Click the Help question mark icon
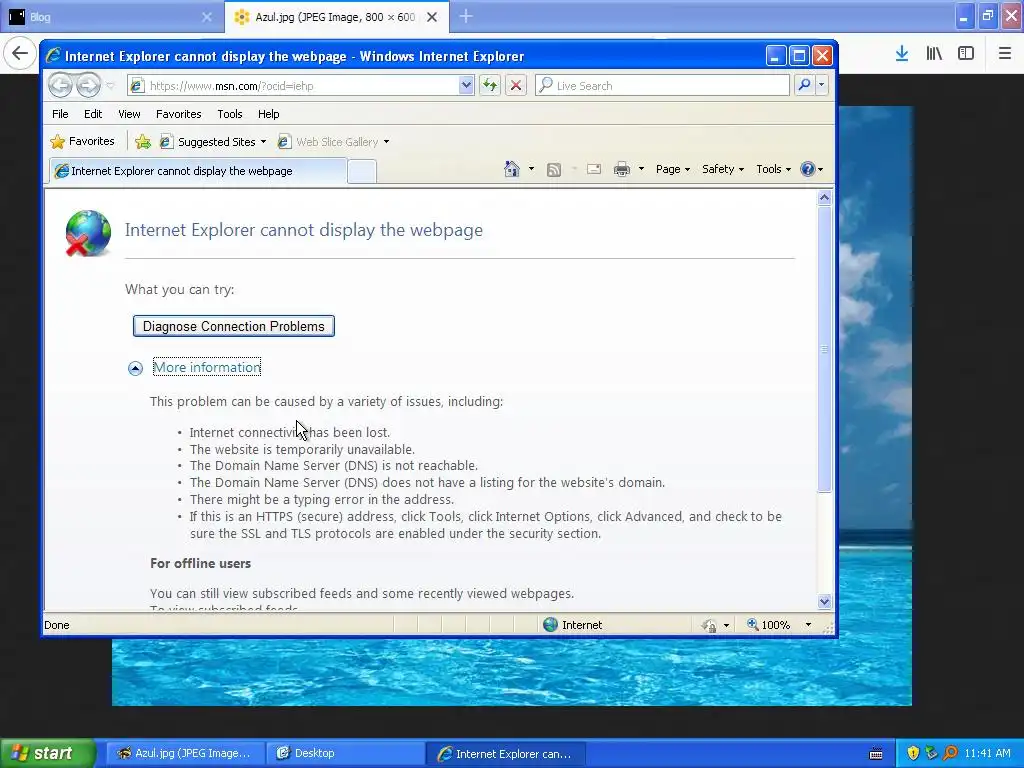This screenshot has width=1024, height=768. [808, 169]
